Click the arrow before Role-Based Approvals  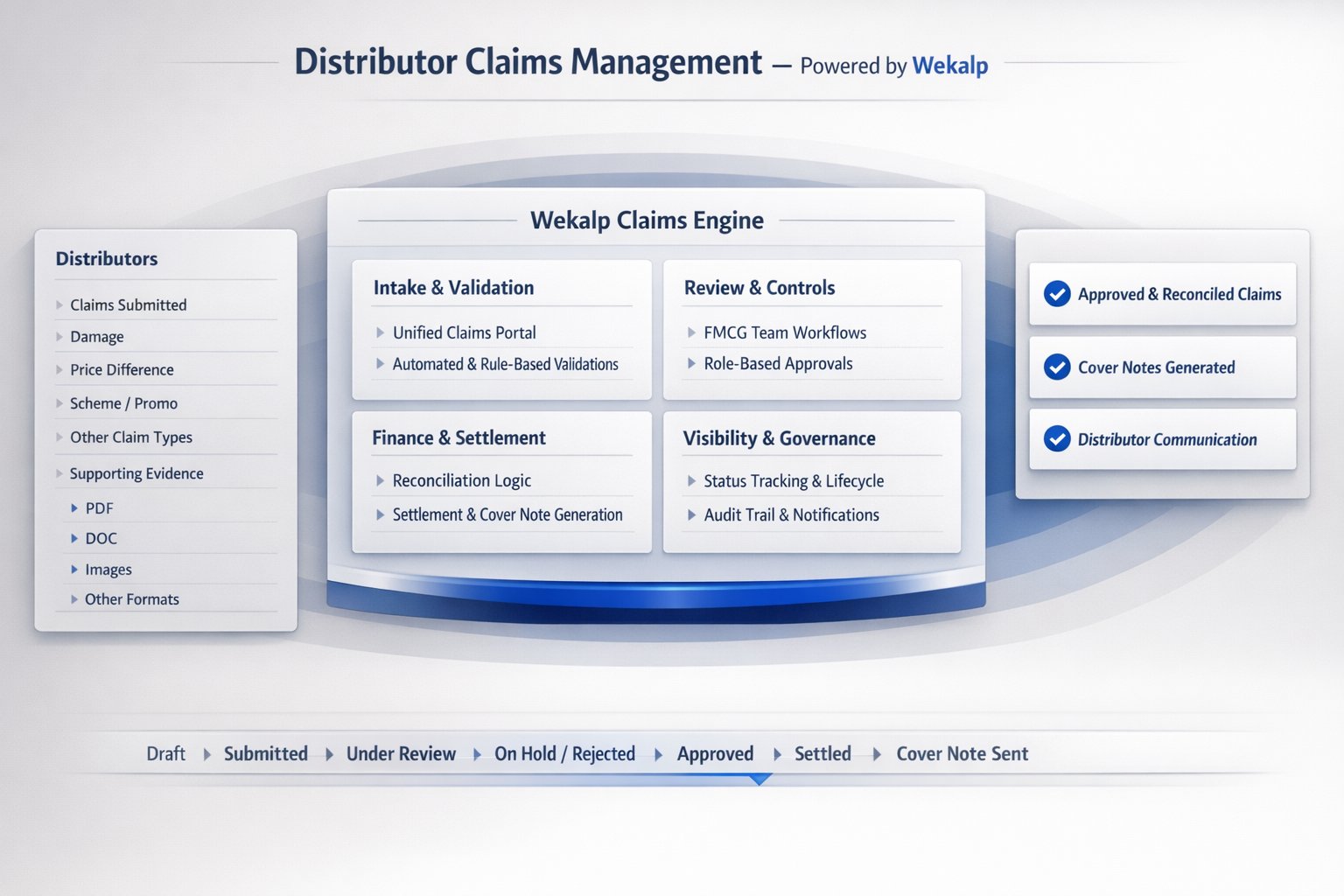pyautogui.click(x=691, y=363)
